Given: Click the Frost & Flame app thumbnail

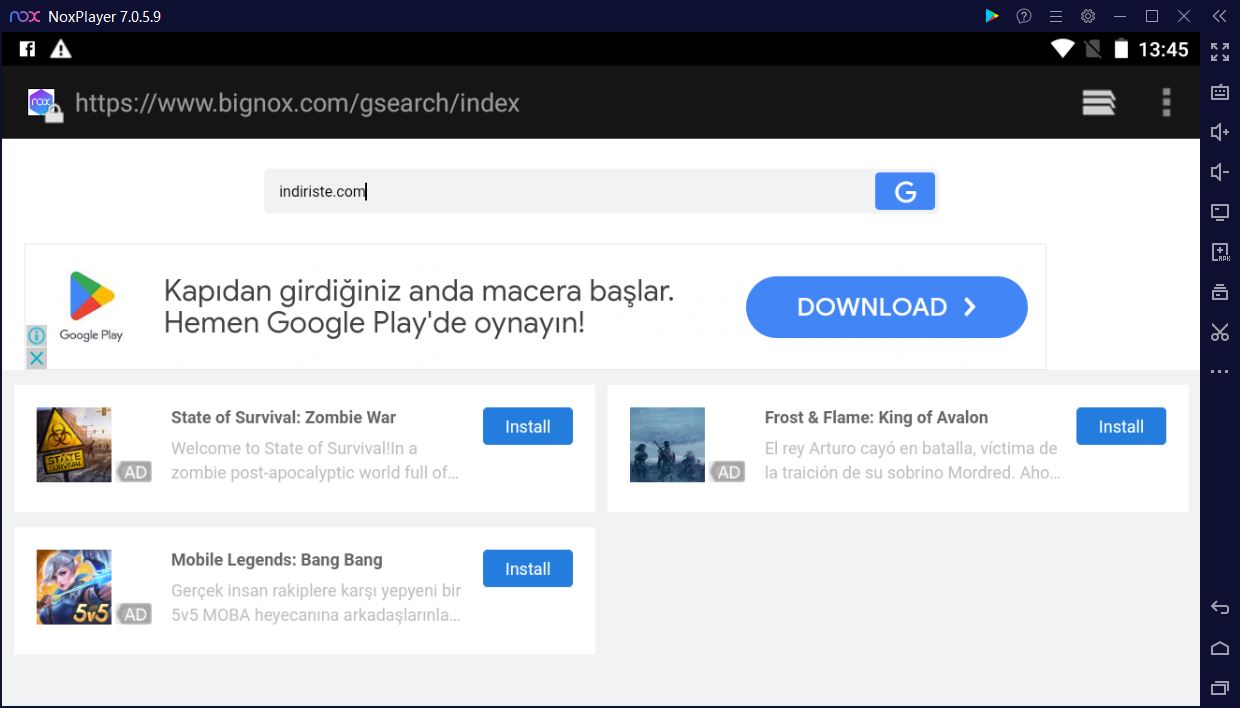Looking at the screenshot, I should 667,445.
